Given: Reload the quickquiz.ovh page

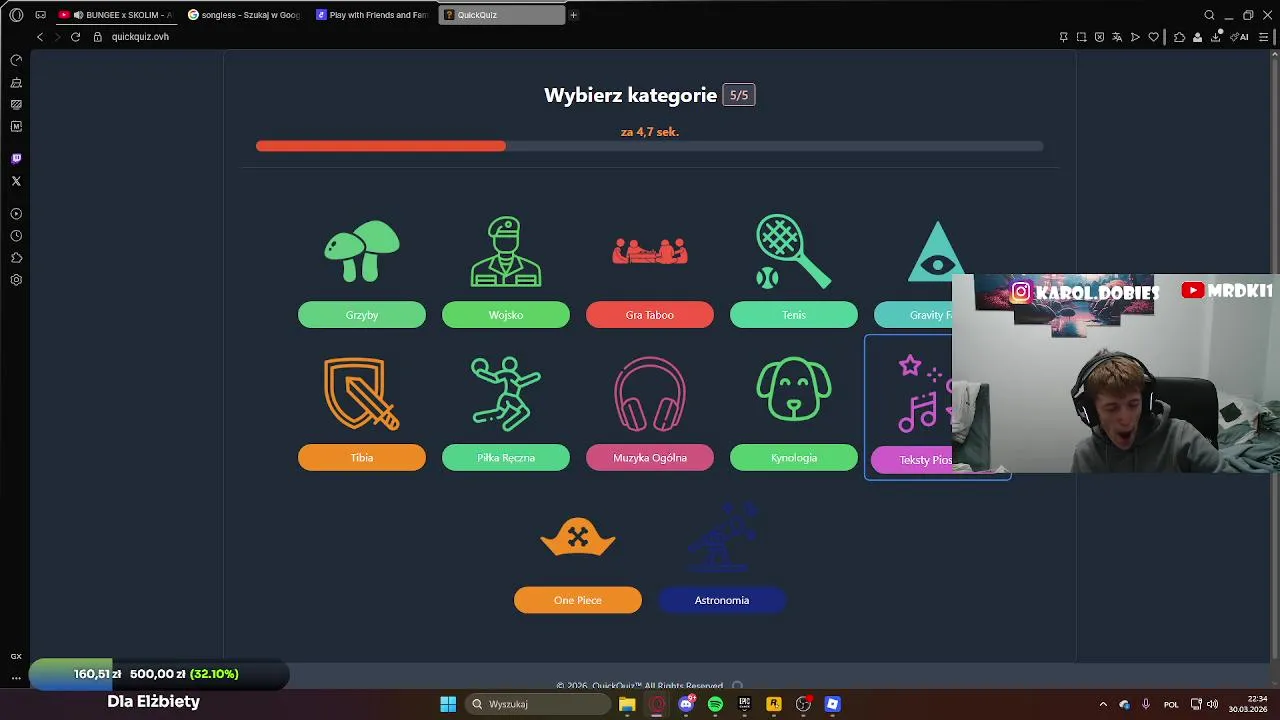Looking at the screenshot, I should pyautogui.click(x=75, y=37).
